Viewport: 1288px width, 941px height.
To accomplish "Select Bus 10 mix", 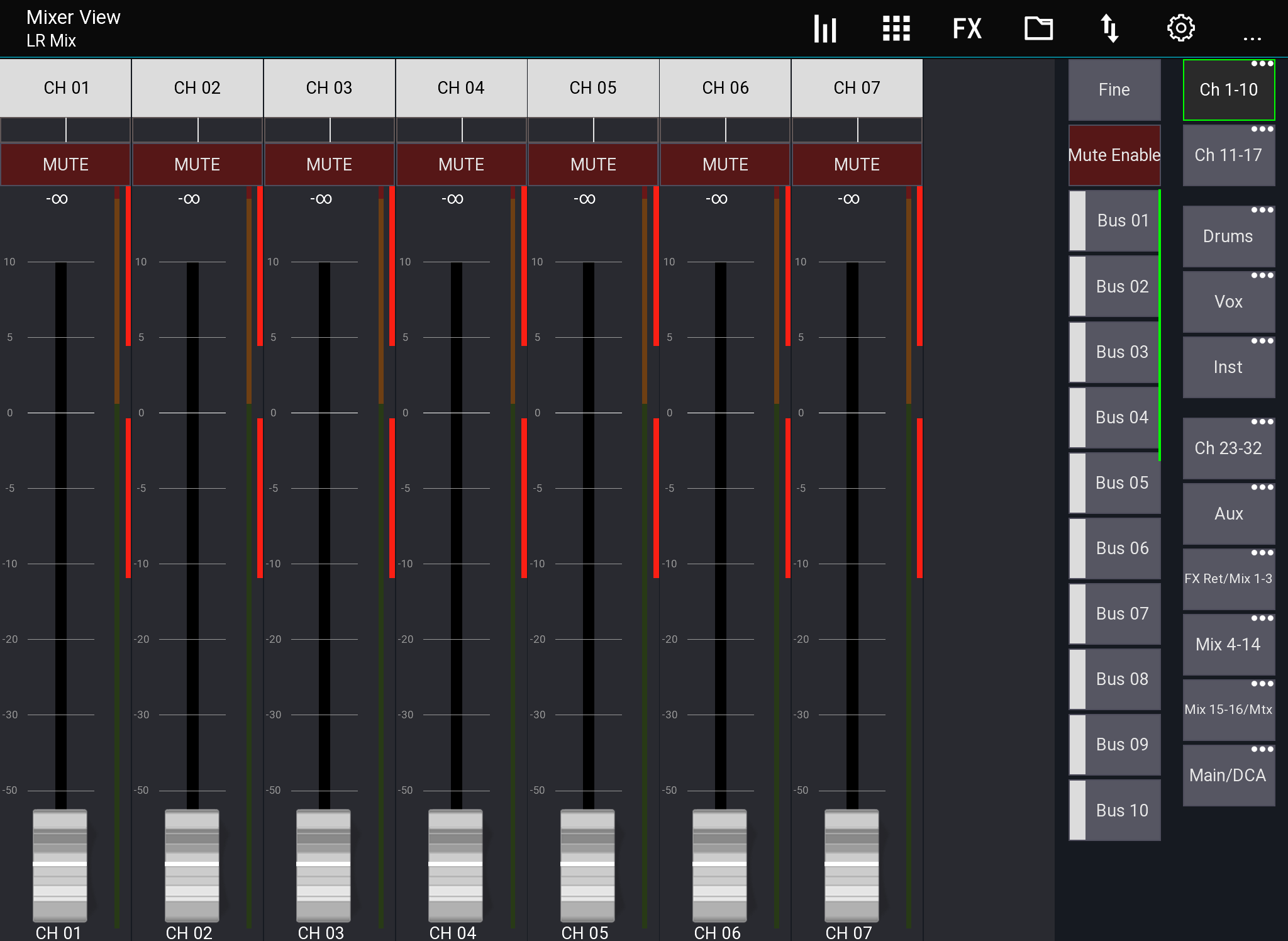I will click(1114, 810).
